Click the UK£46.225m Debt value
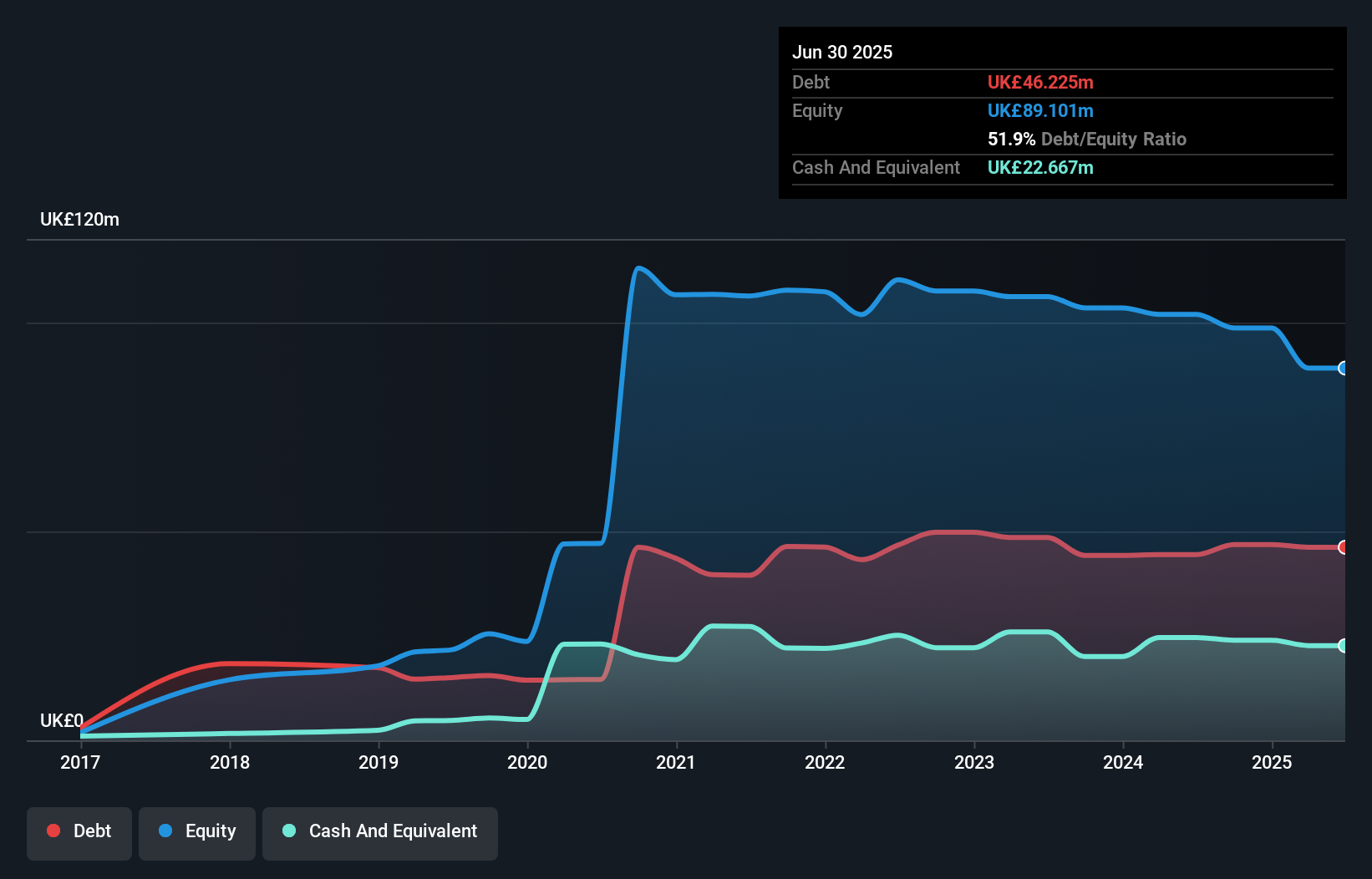The image size is (1372, 879). [x=1040, y=82]
